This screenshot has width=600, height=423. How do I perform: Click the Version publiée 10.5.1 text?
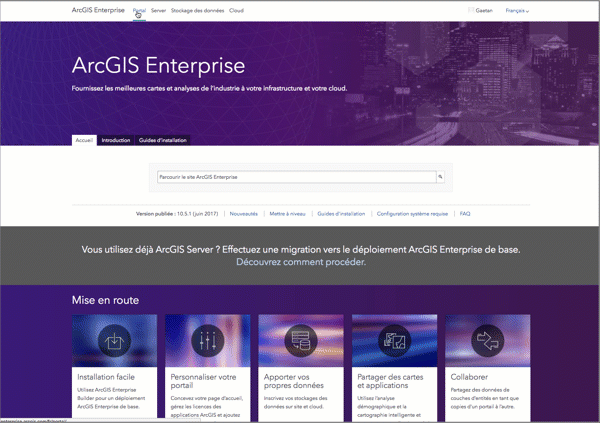[177, 214]
